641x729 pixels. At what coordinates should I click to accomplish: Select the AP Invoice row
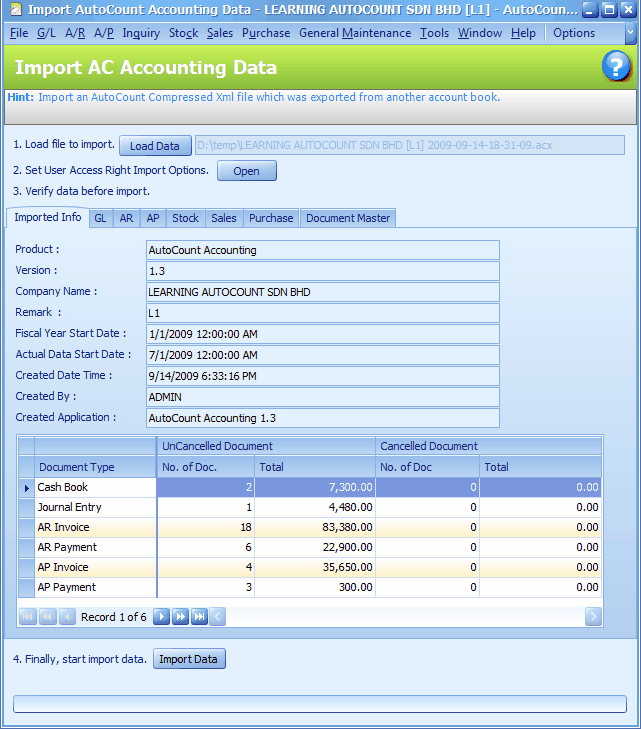tap(310, 568)
